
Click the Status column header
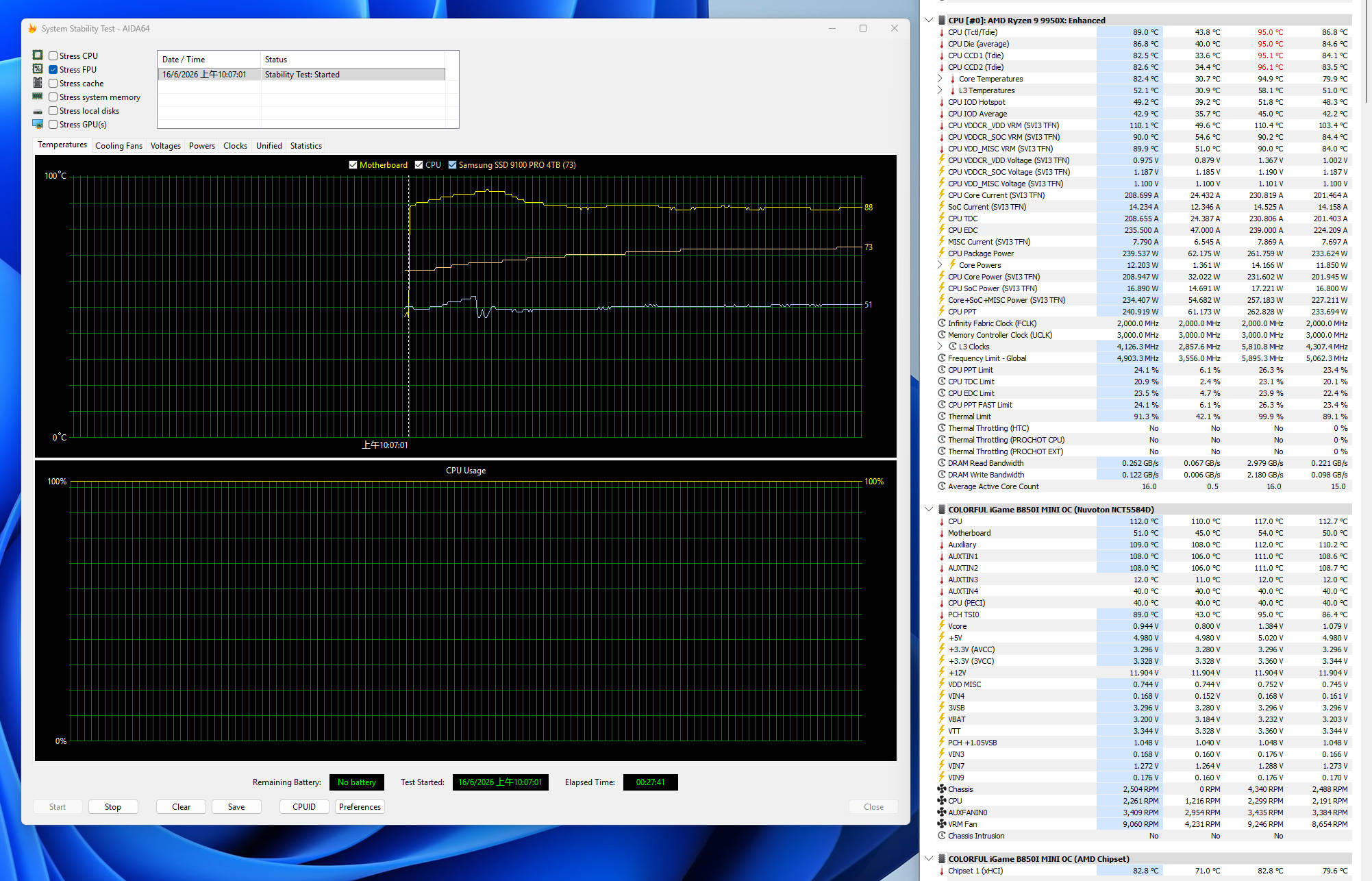(x=353, y=60)
